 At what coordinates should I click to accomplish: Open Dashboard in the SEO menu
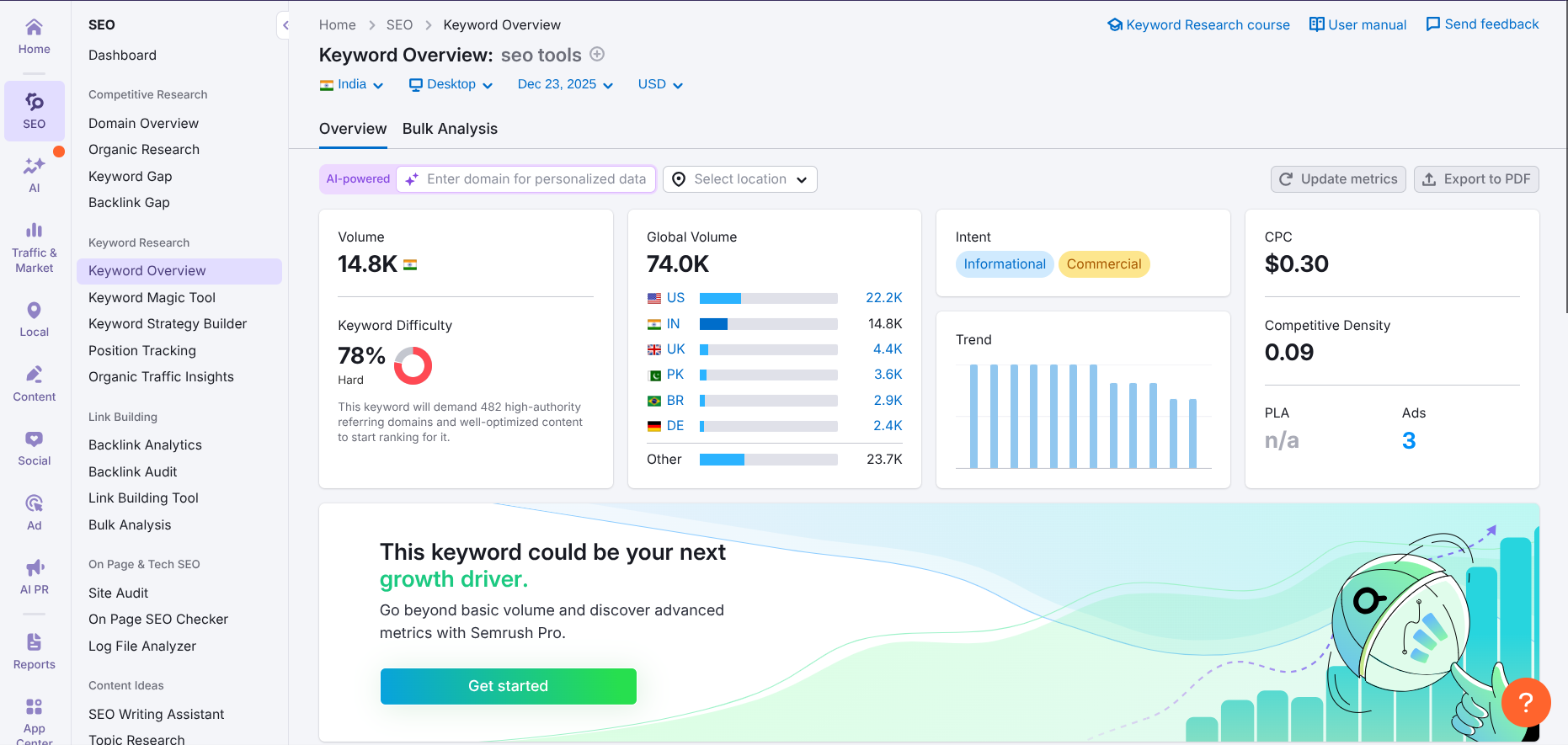click(122, 56)
